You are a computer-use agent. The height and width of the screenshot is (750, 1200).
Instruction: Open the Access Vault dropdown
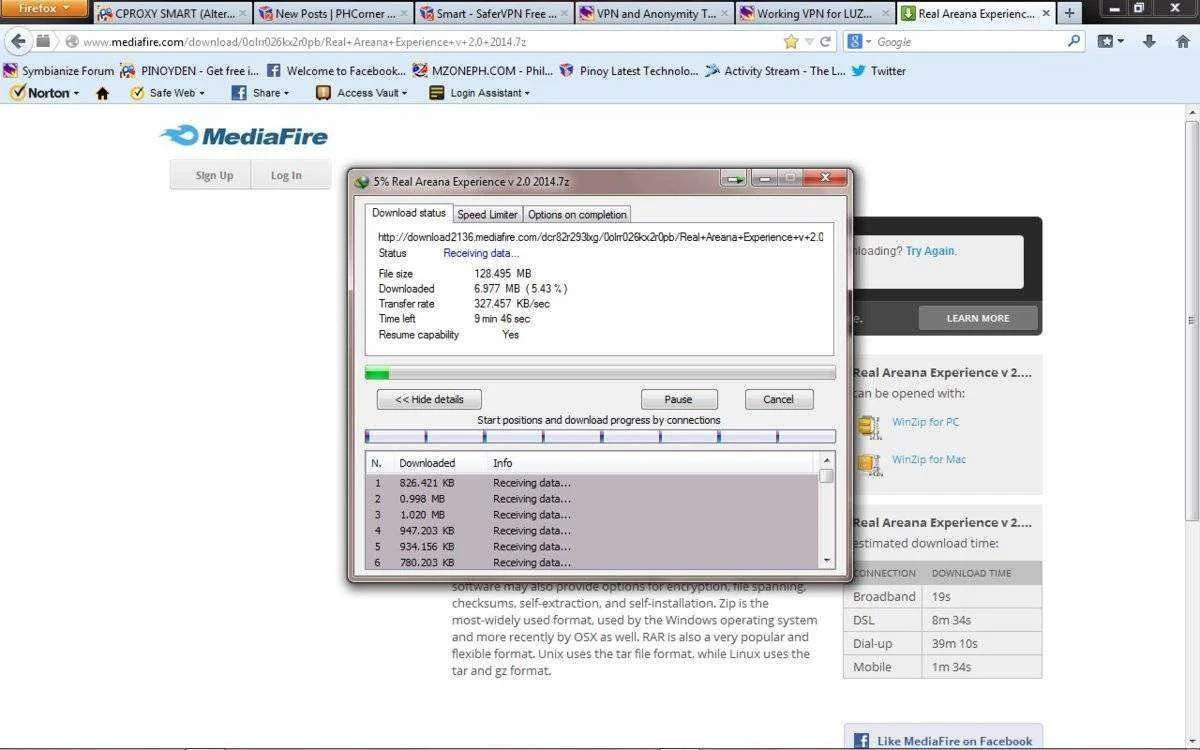point(362,93)
